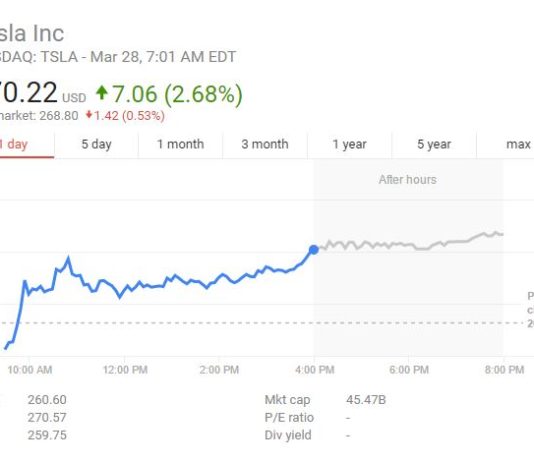This screenshot has height=462, width=534.
Task: Click the P/E ratio label
Action: [289, 417]
